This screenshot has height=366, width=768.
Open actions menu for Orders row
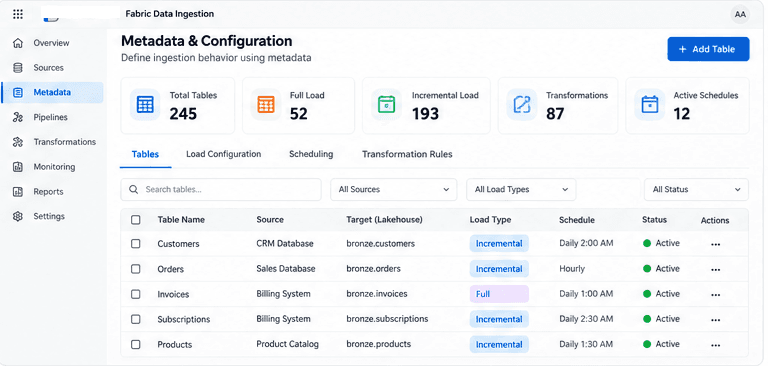(716, 269)
